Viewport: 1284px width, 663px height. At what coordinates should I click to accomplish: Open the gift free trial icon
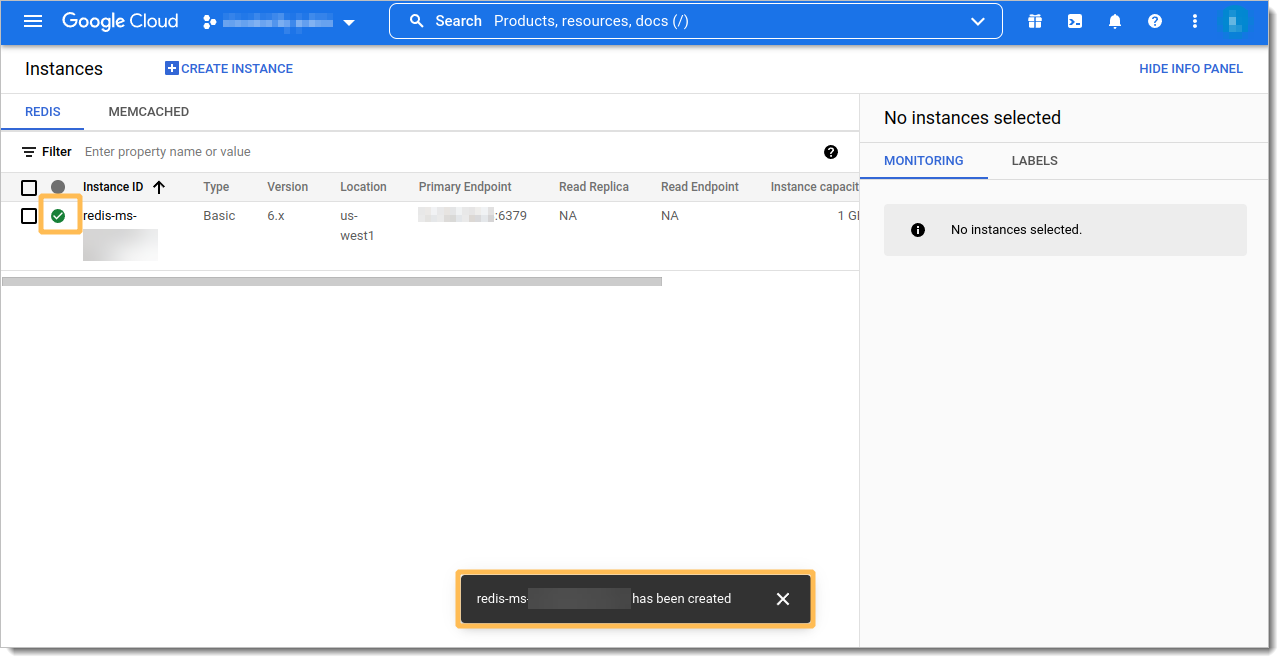tap(1035, 21)
